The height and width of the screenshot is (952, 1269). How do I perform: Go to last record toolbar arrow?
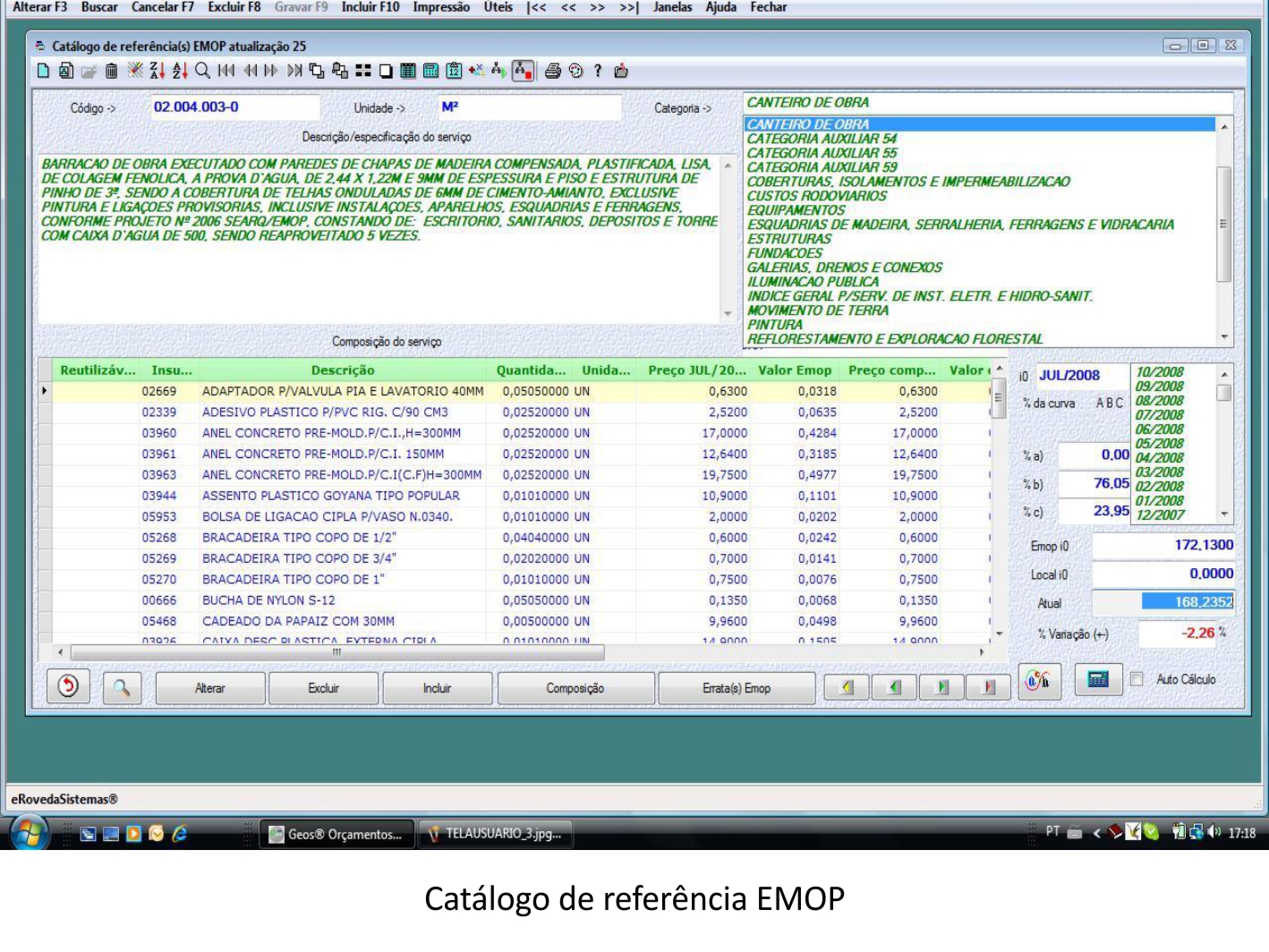[x=294, y=71]
